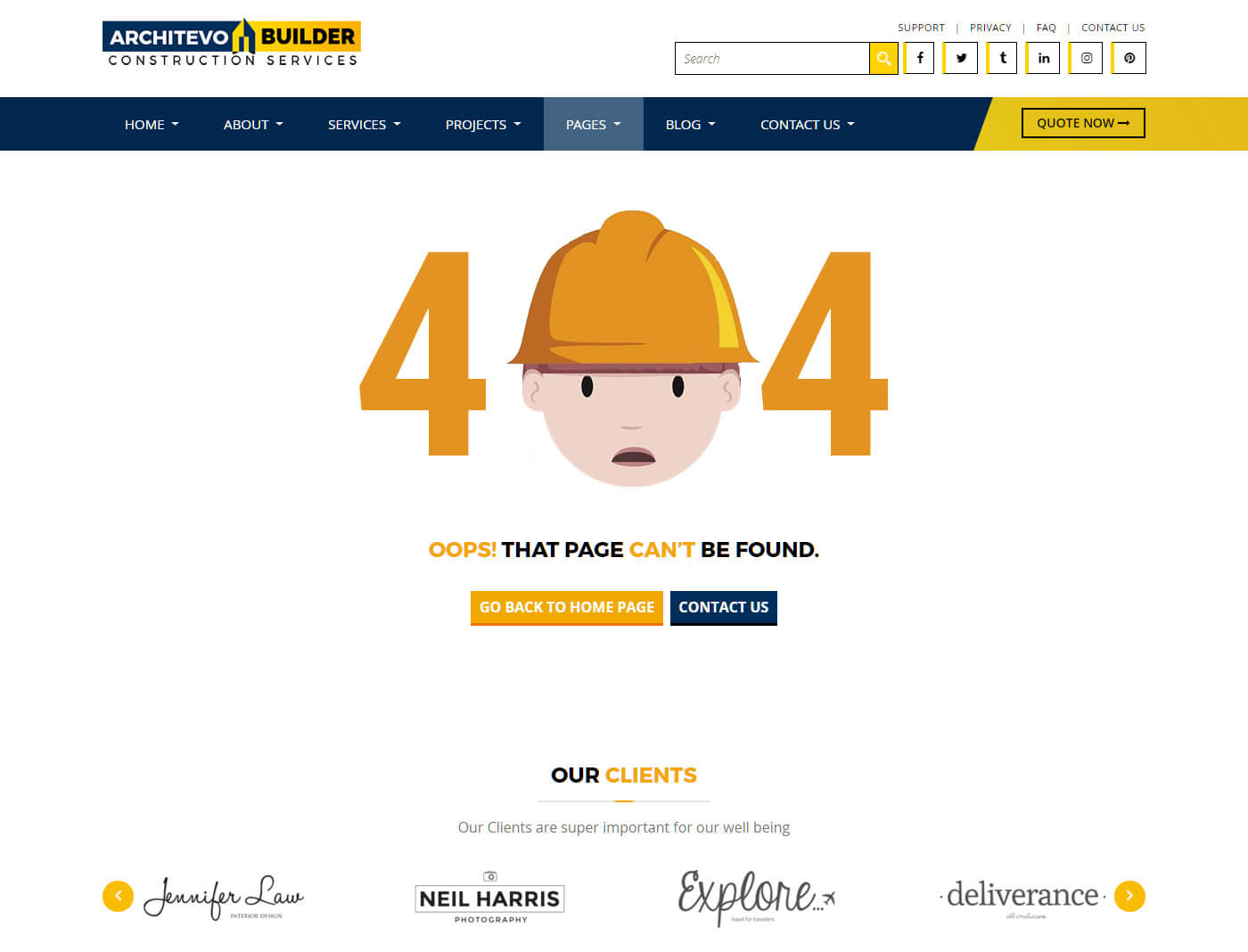
Task: Select the Tumblr icon in the header
Action: [1002, 58]
